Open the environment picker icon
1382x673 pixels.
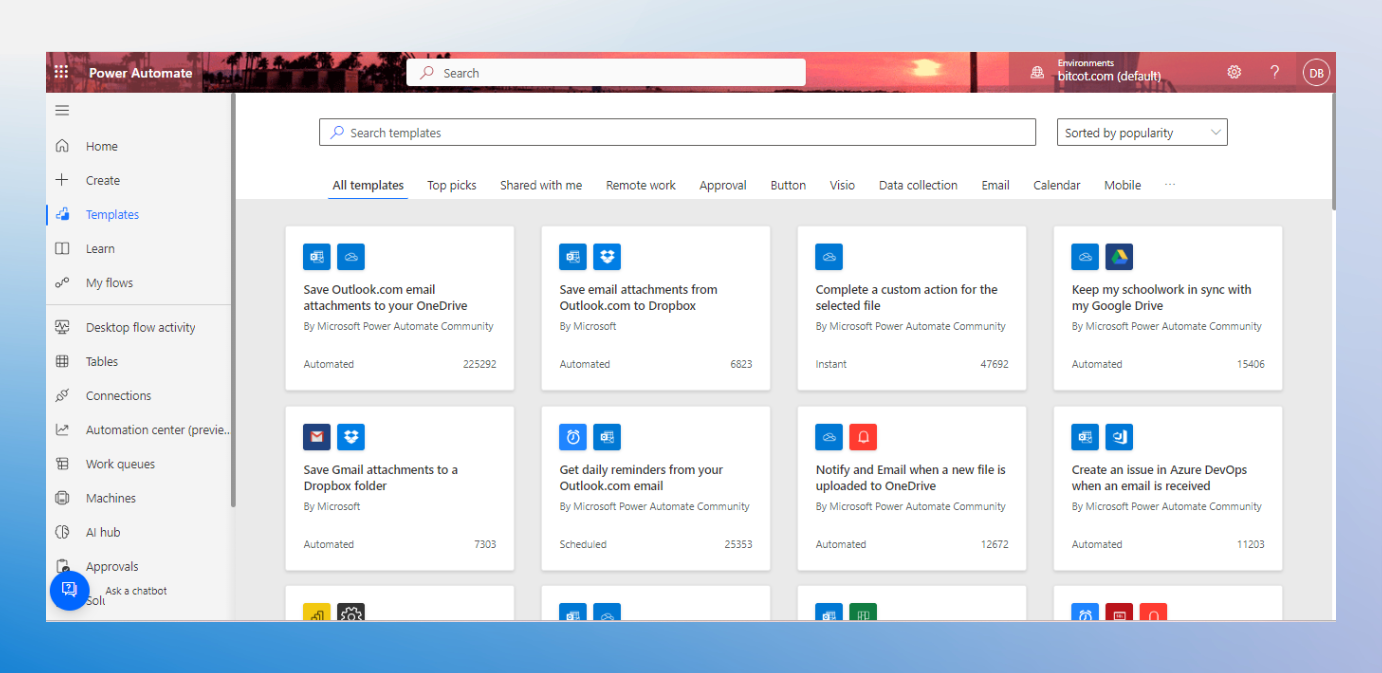(x=1037, y=72)
